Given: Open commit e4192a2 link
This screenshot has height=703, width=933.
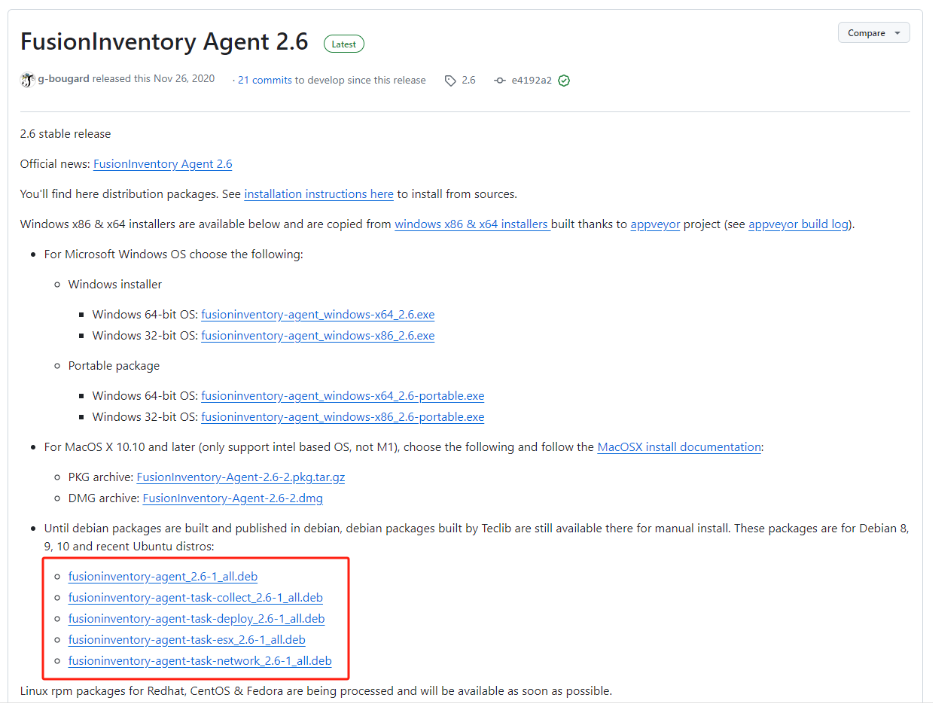Looking at the screenshot, I should pos(531,80).
